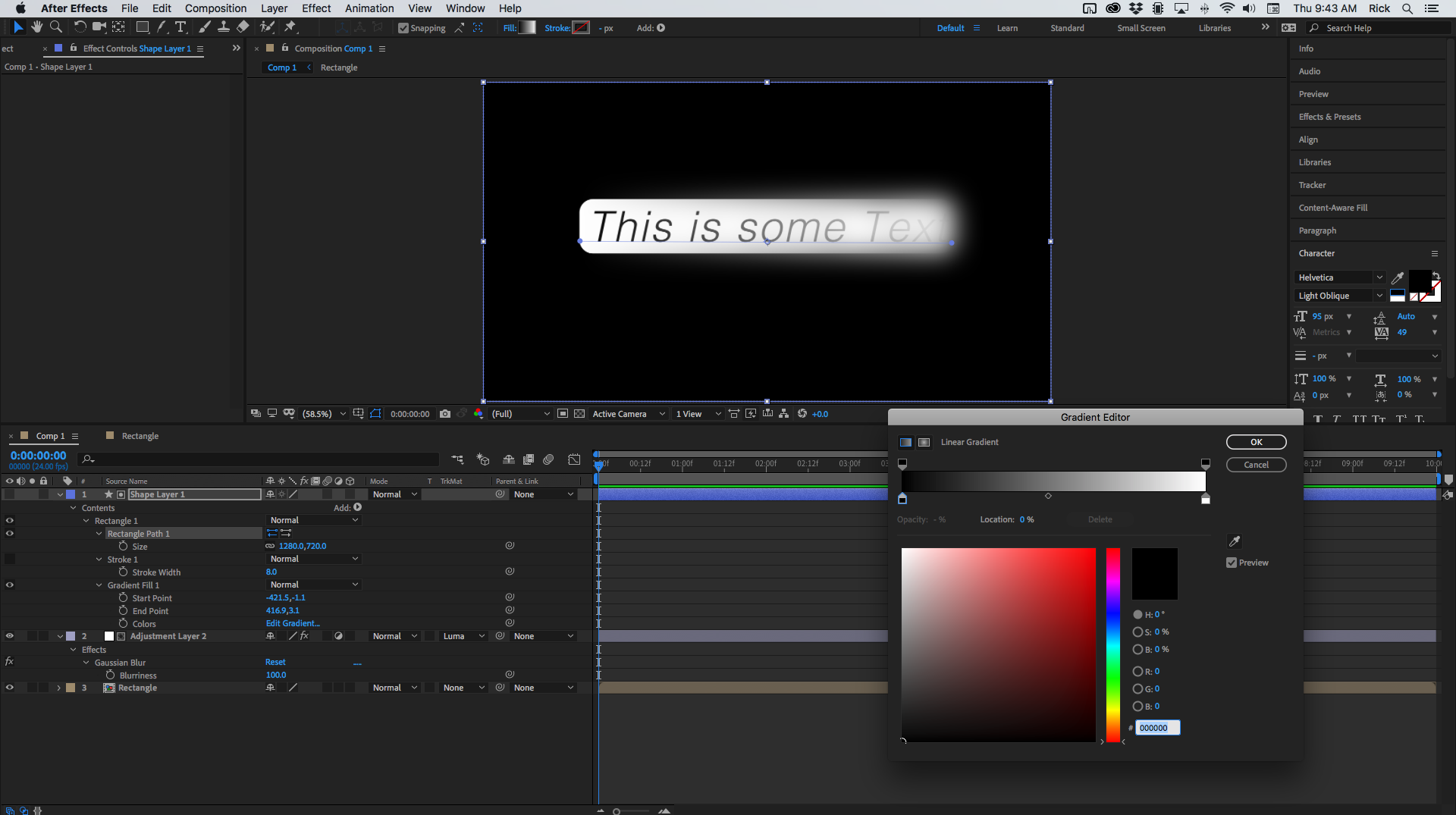The width and height of the screenshot is (1456, 815).
Task: Select the Rectangle shape tool
Action: click(142, 27)
